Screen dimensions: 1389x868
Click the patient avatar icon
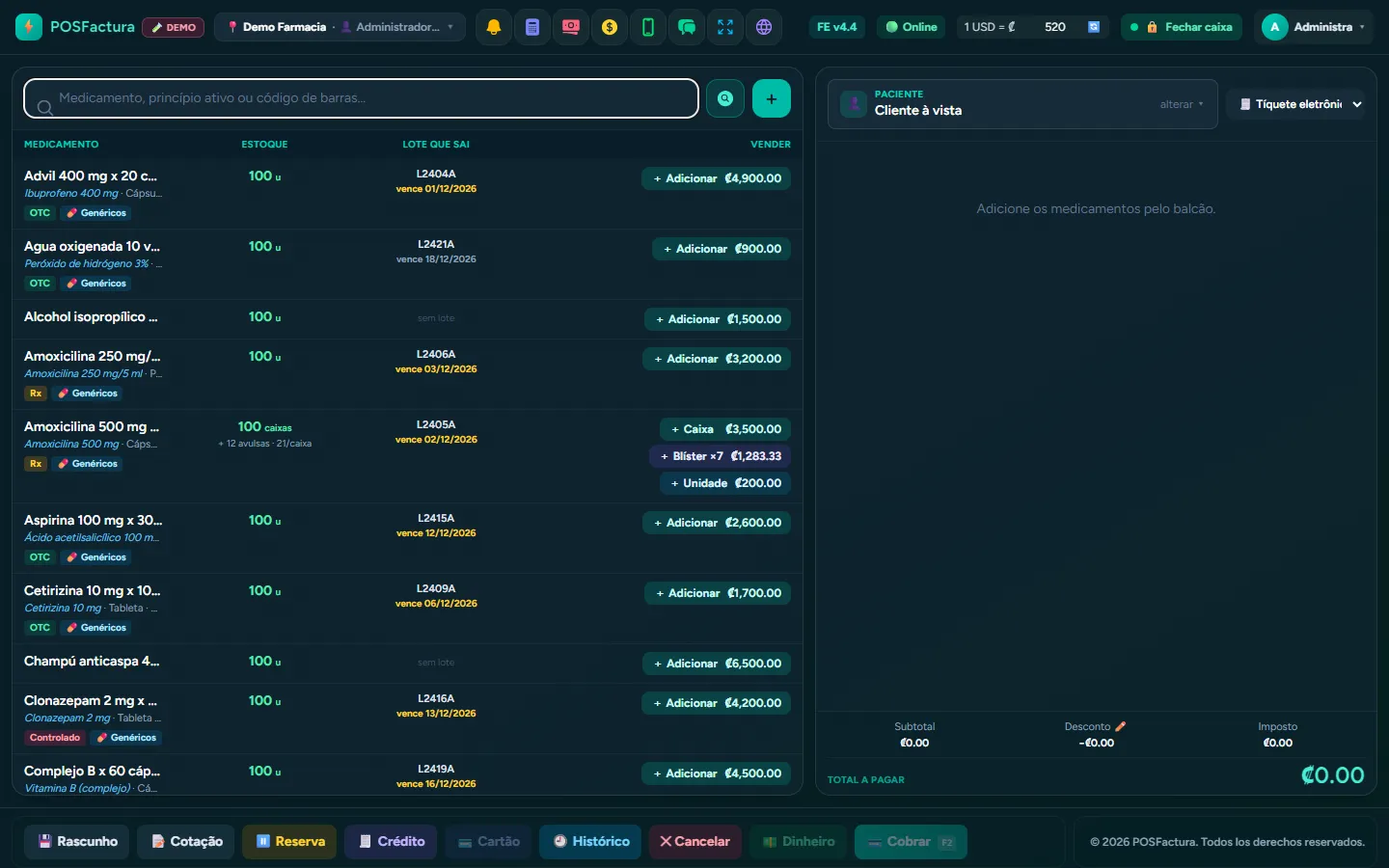[x=854, y=103]
